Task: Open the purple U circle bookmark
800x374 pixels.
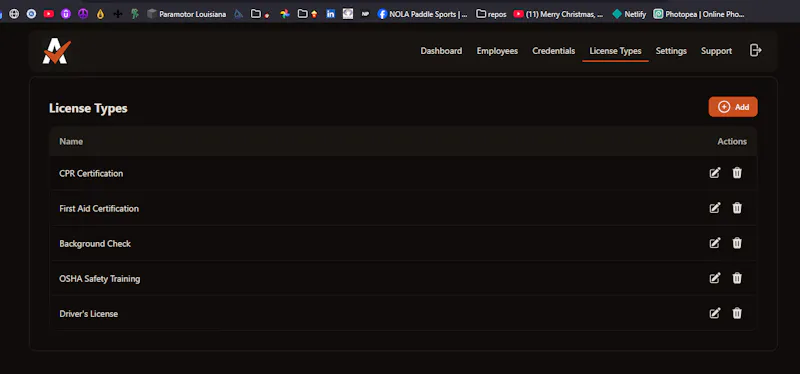Action: [x=66, y=14]
